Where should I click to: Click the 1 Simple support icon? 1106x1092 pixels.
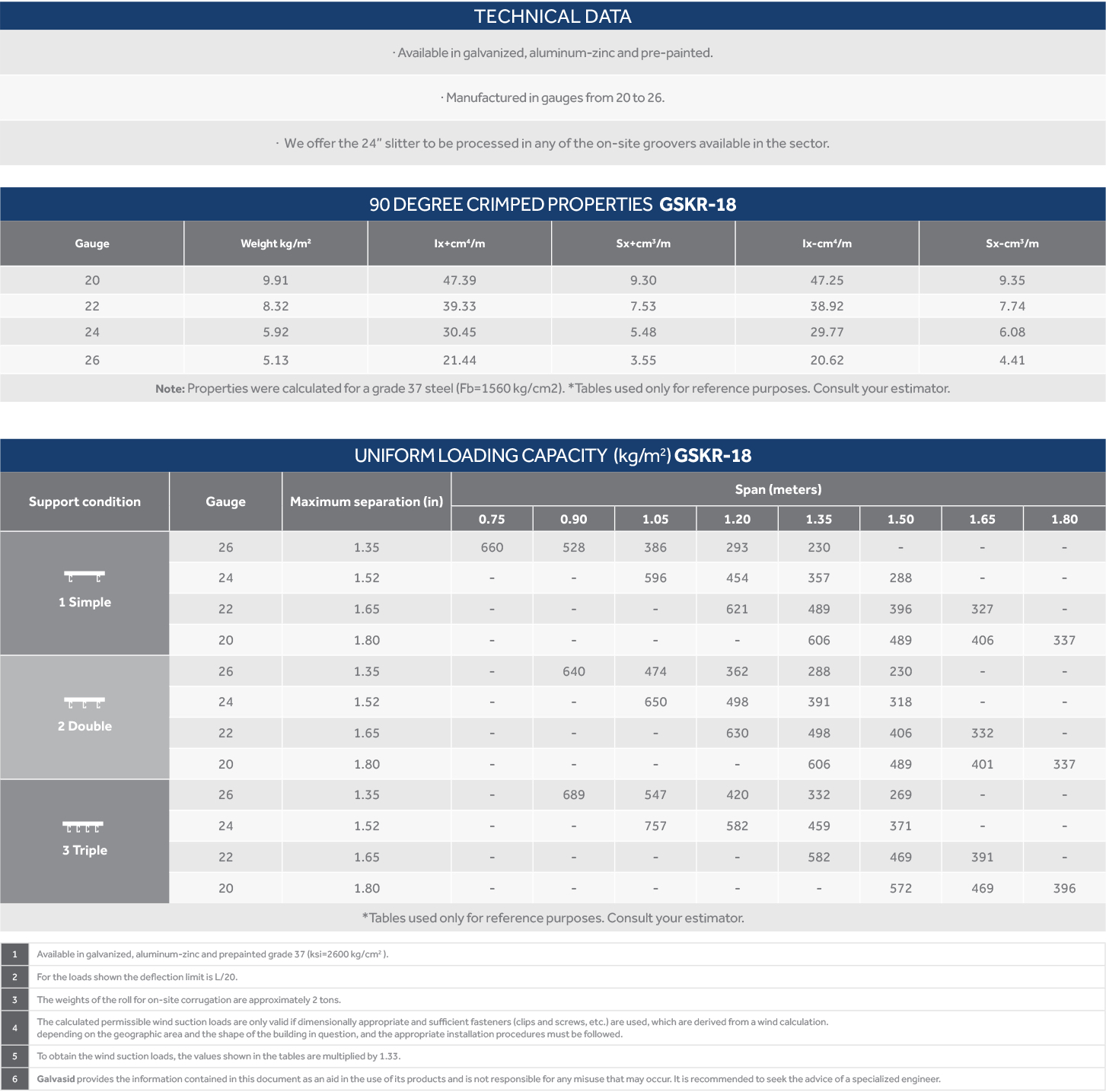[84, 577]
